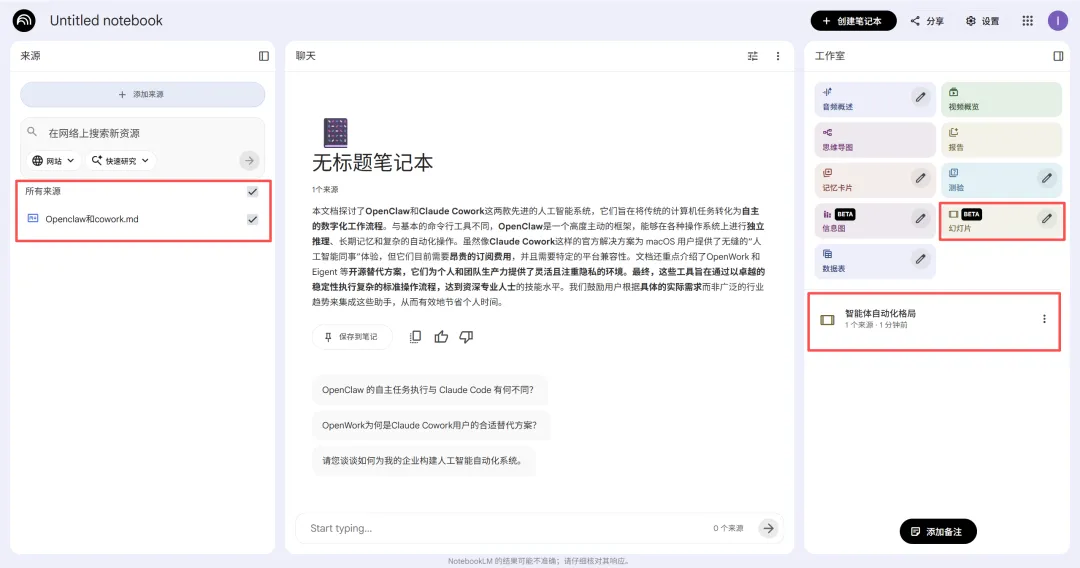
Task: Ask suggested question about 企业构建人工智能自动化系统
Action: (422, 461)
